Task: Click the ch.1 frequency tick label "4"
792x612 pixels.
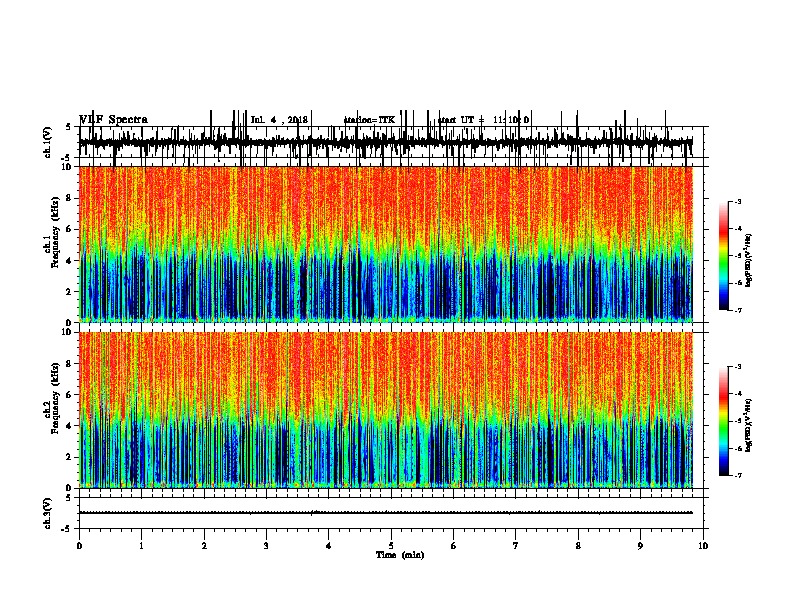Action: pyautogui.click(x=69, y=261)
